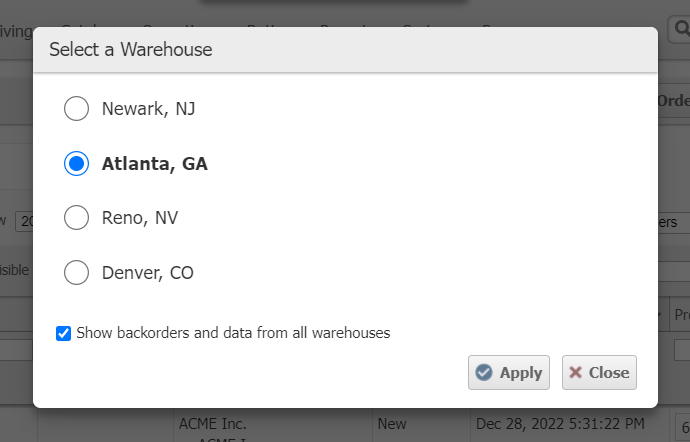Click the Apply button
The width and height of the screenshot is (690, 442).
point(509,373)
